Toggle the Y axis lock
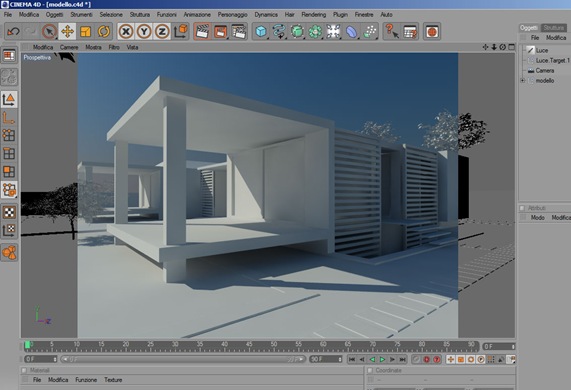 click(x=144, y=32)
